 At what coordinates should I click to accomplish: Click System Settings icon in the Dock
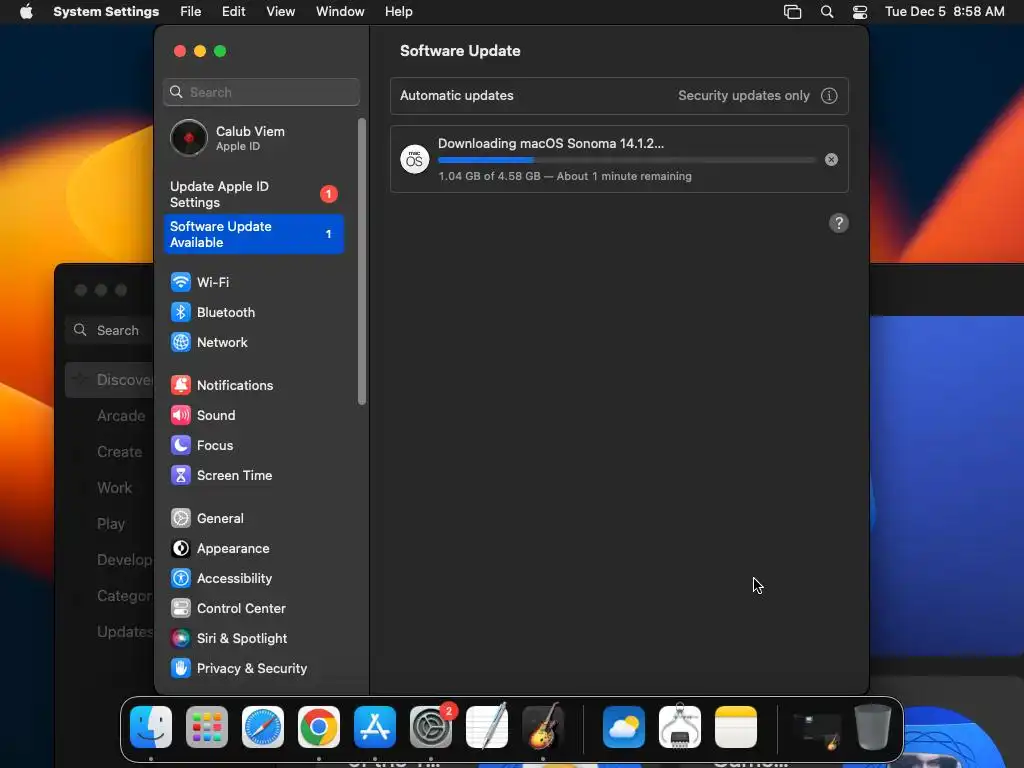tap(431, 727)
